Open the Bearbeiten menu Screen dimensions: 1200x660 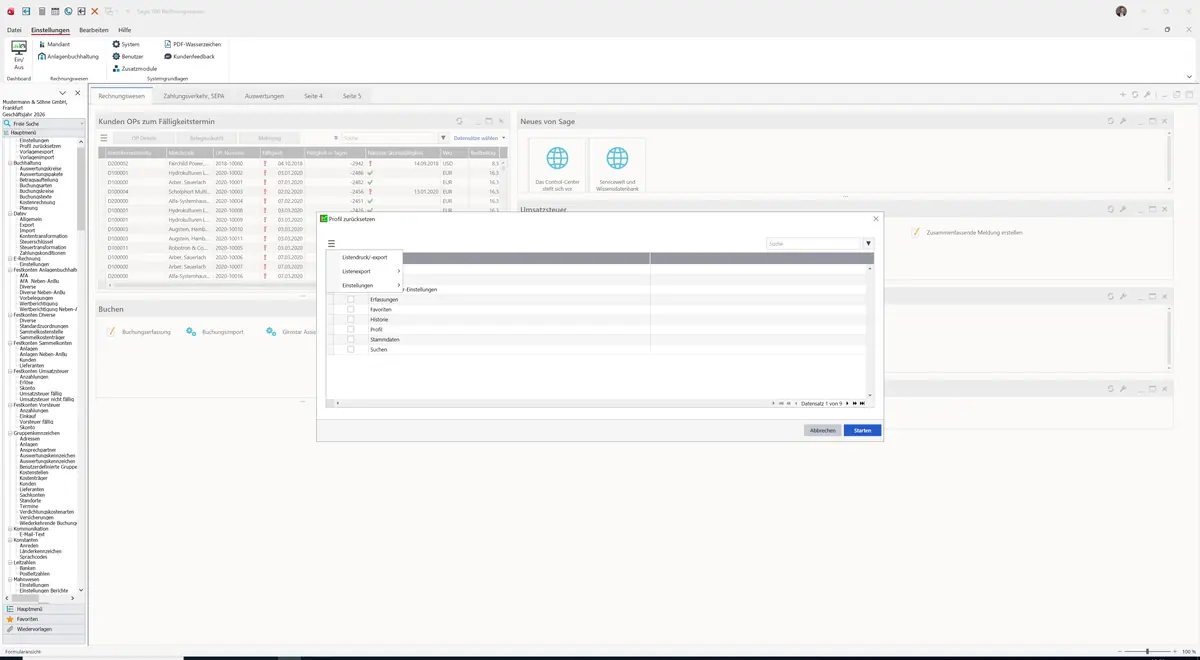pos(94,30)
